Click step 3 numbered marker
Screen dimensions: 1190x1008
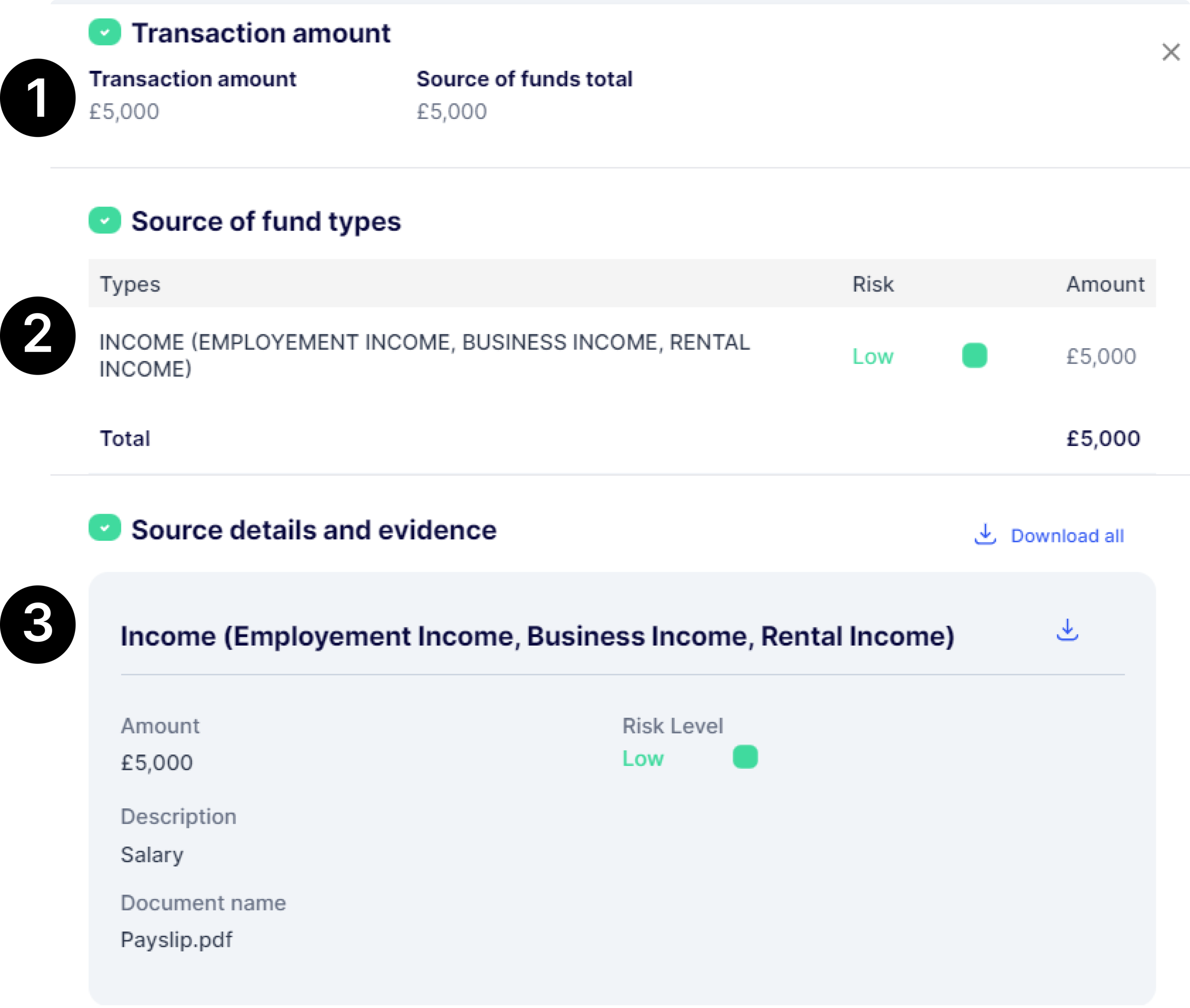point(38,624)
